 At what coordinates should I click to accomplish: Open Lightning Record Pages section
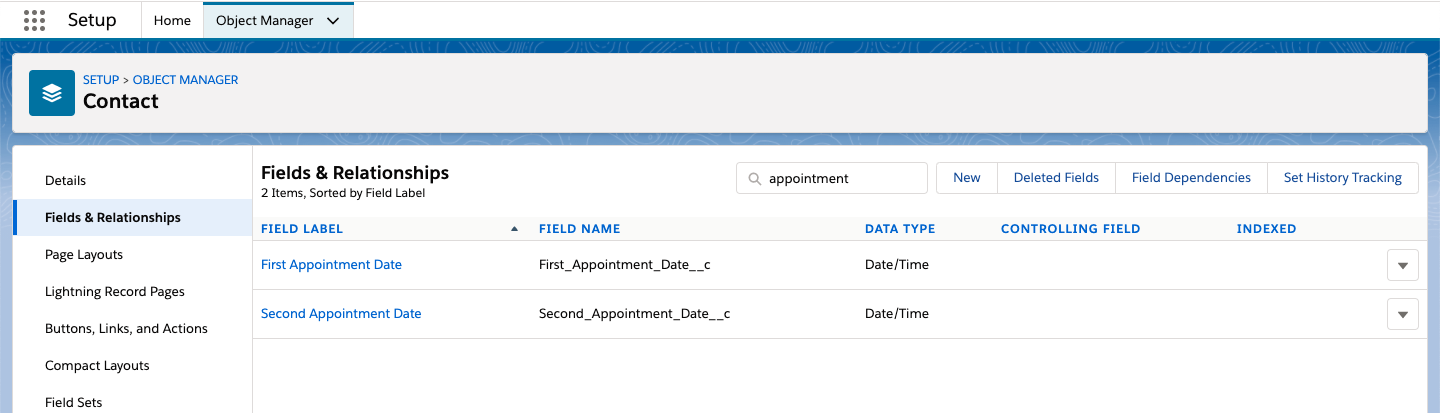click(x=115, y=292)
